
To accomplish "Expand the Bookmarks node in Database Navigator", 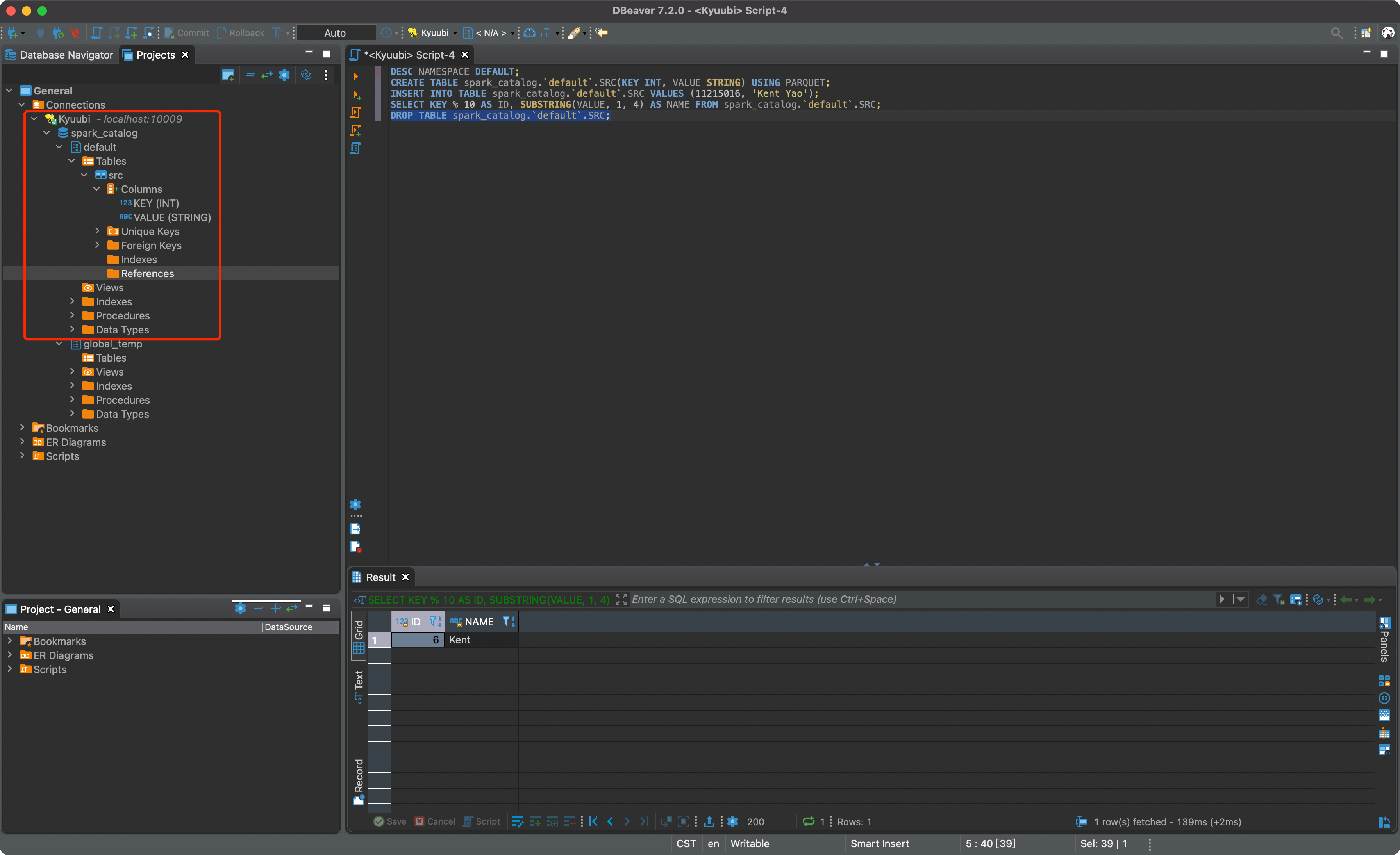I will click(x=21, y=427).
